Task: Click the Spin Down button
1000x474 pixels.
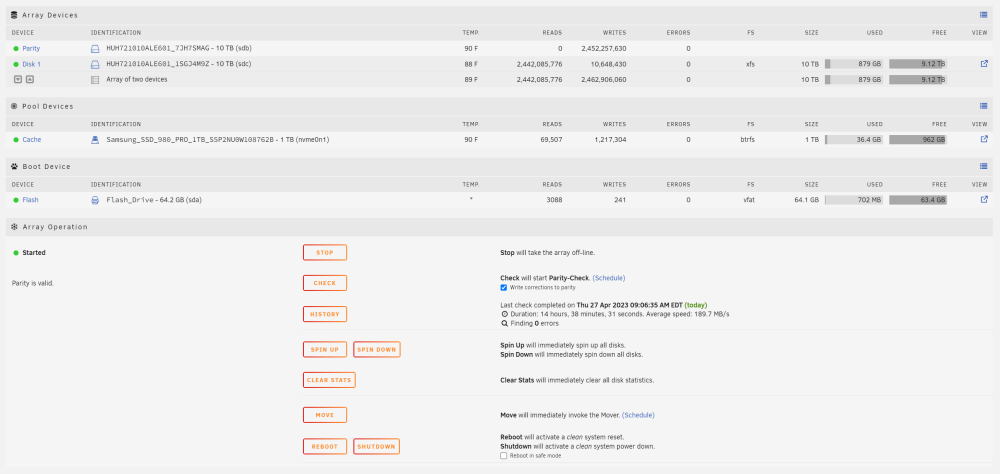Action: tap(377, 350)
